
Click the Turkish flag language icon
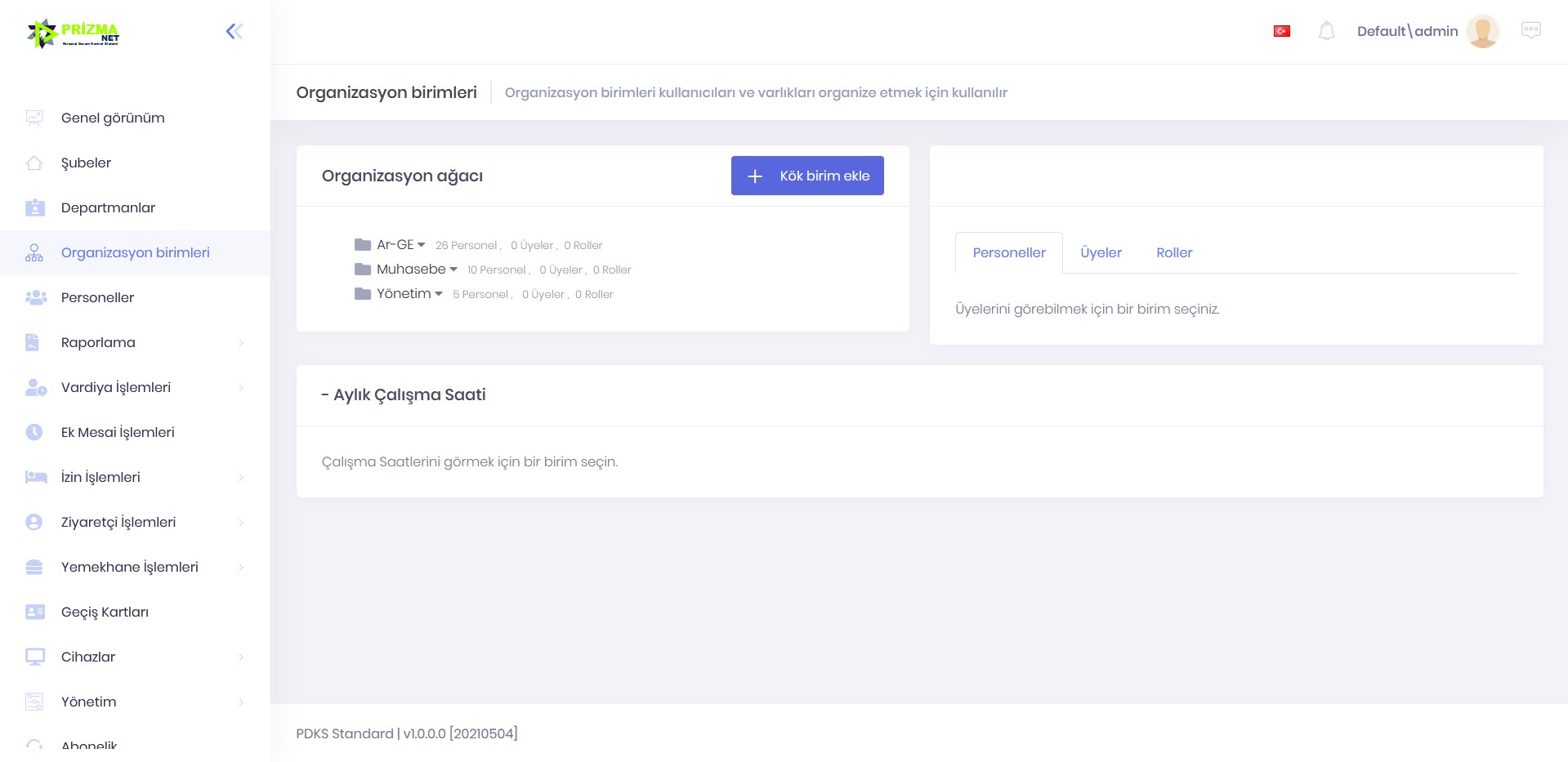click(1281, 32)
